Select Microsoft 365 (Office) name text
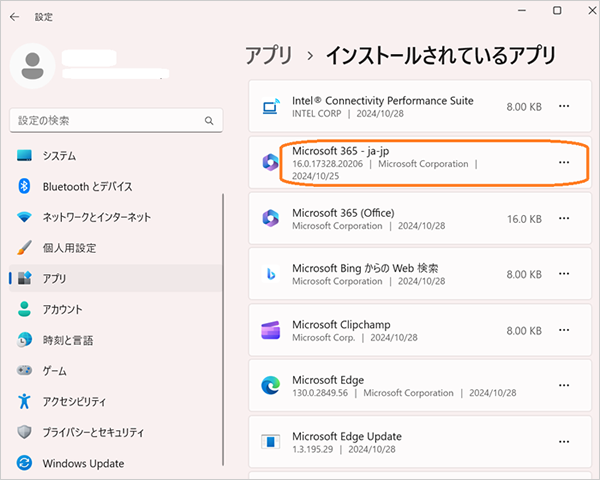The image size is (600, 480). [x=343, y=213]
